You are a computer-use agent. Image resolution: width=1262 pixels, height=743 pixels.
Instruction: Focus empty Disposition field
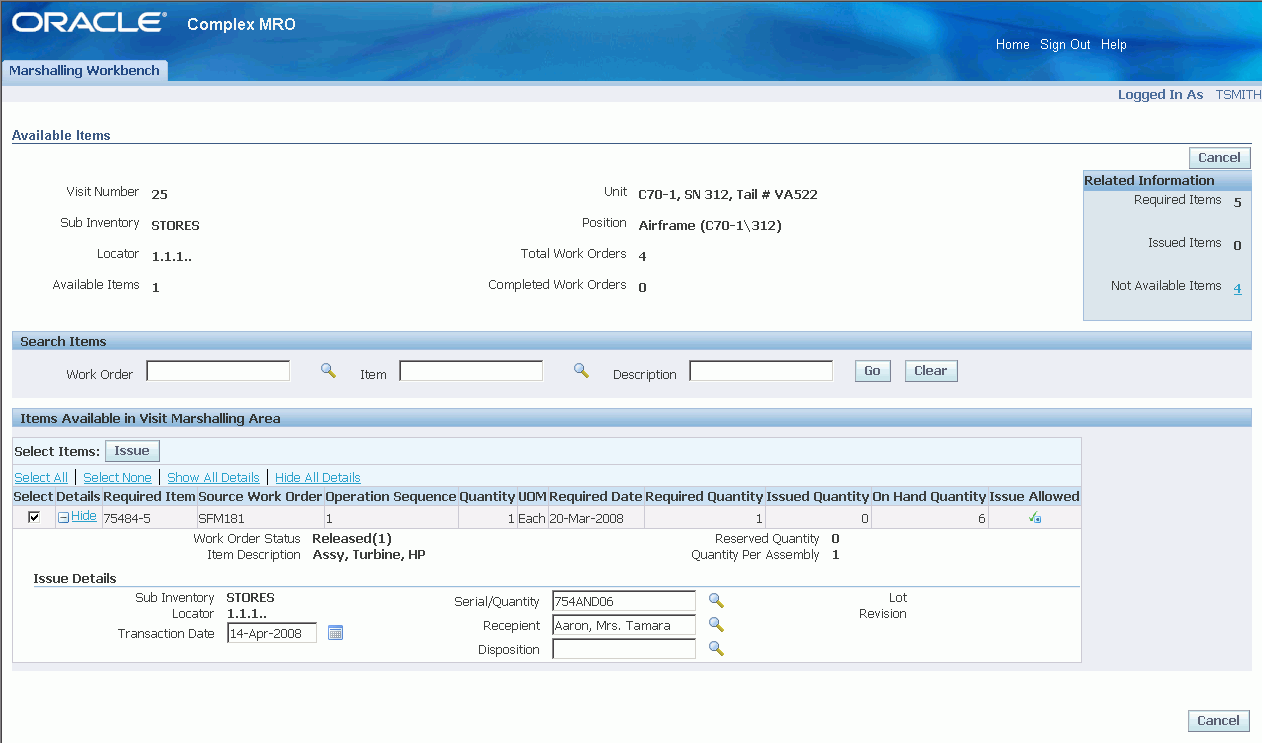pyautogui.click(x=623, y=649)
